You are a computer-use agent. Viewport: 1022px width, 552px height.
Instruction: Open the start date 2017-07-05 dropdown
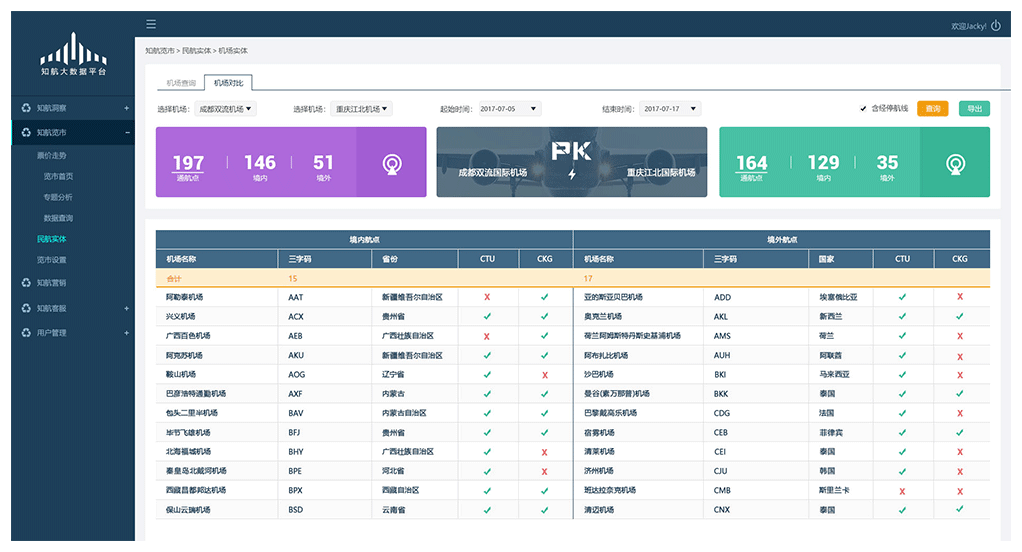pos(509,109)
